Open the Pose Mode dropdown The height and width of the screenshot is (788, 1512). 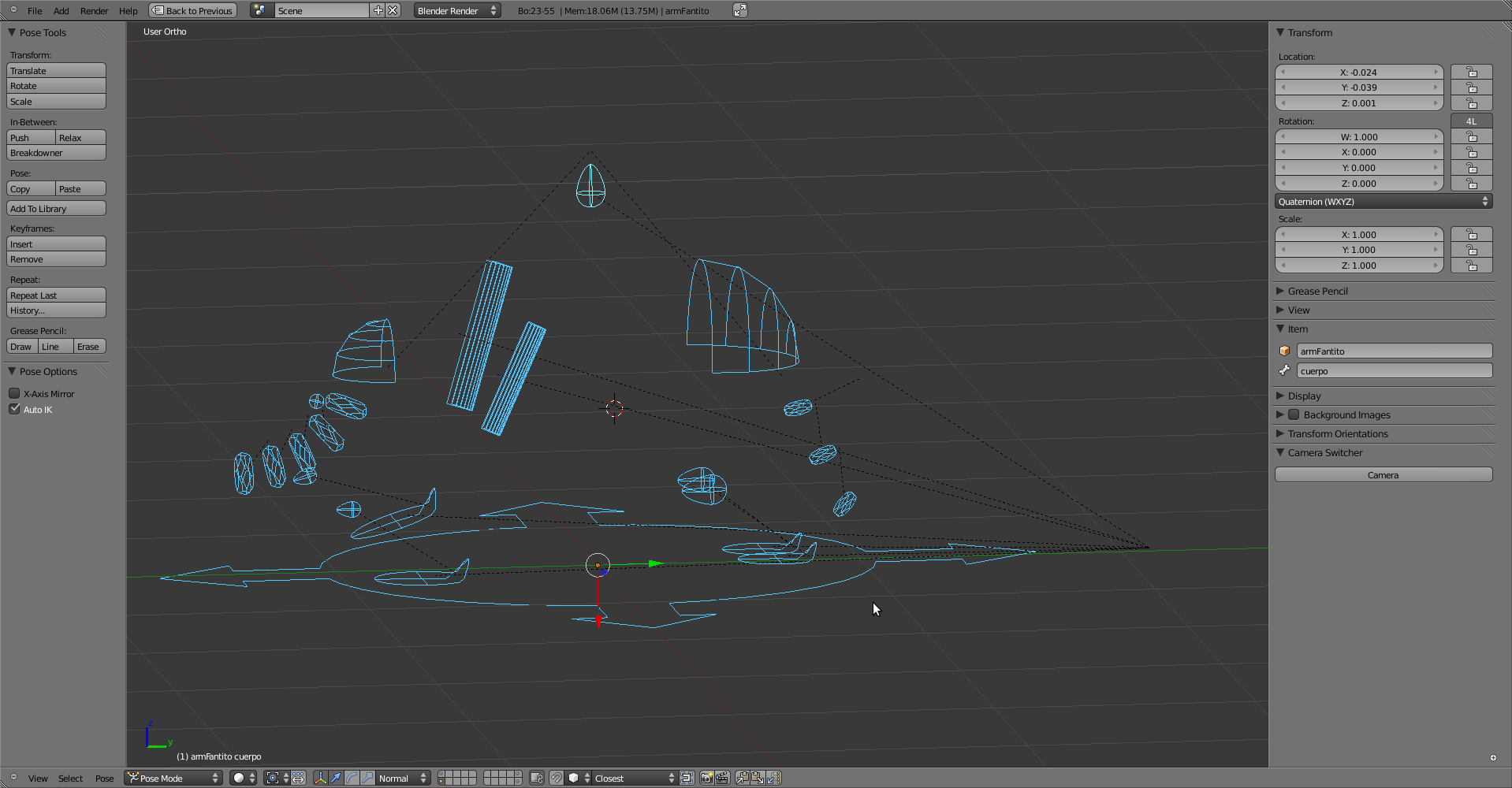click(x=173, y=778)
